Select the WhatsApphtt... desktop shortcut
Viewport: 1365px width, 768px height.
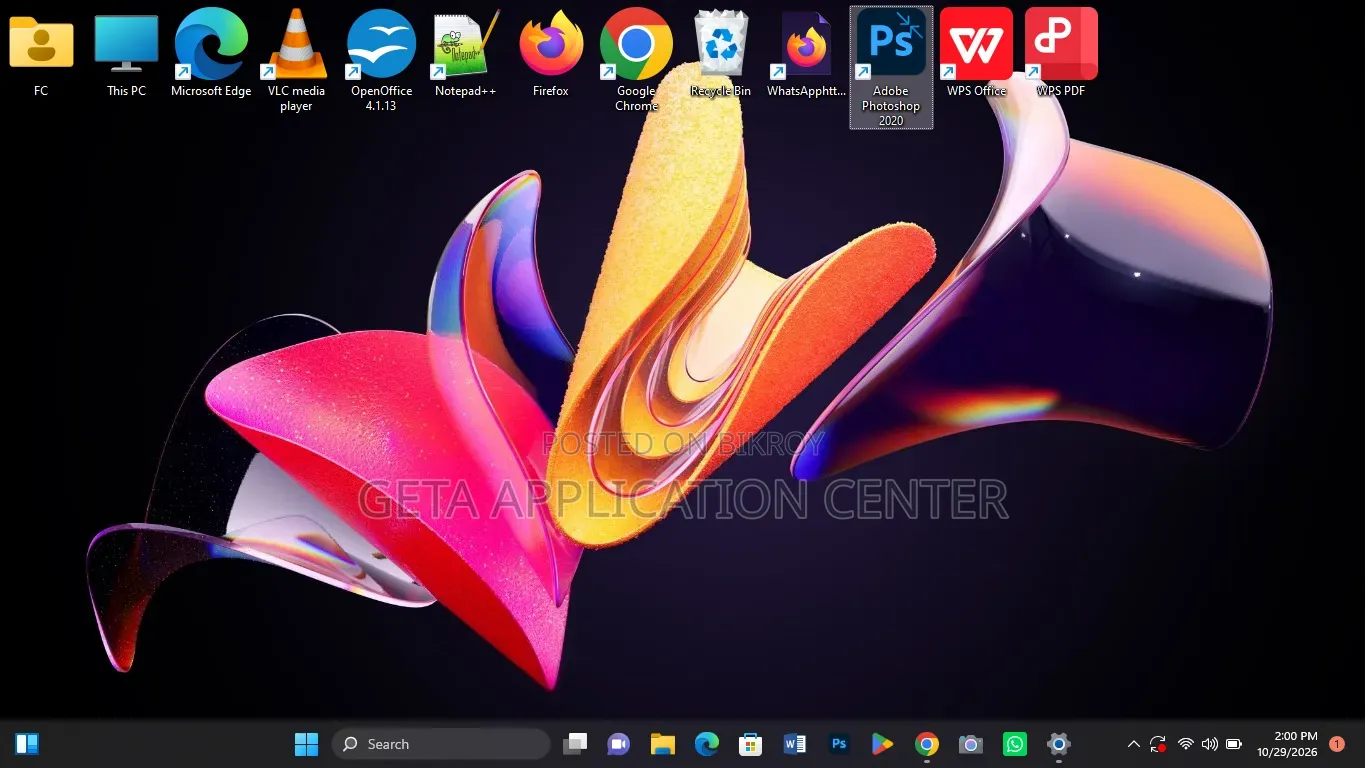point(806,52)
